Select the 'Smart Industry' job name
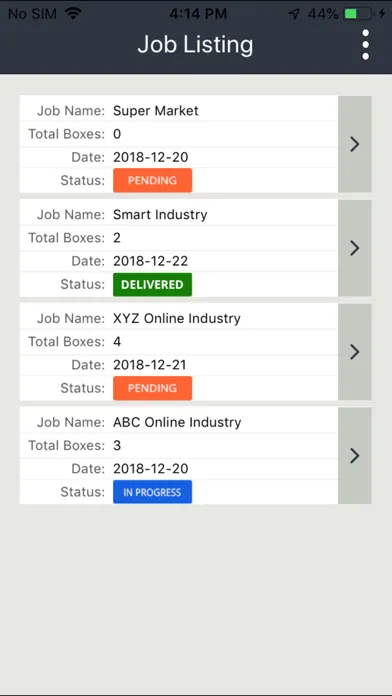Viewport: 392px width, 696px height. pyautogui.click(x=160, y=215)
